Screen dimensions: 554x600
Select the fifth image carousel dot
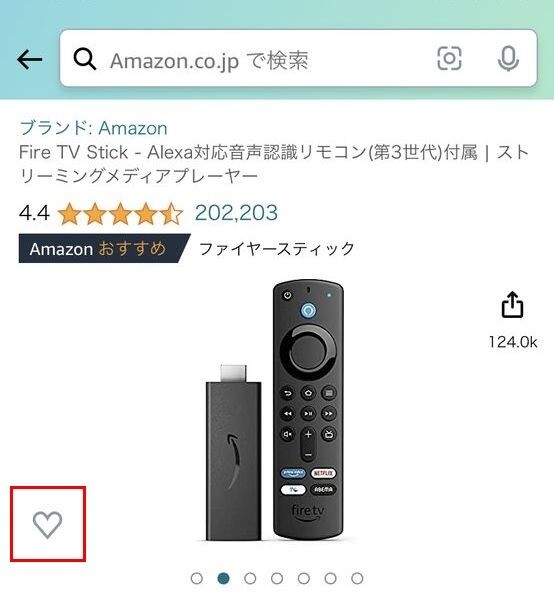tap(304, 578)
